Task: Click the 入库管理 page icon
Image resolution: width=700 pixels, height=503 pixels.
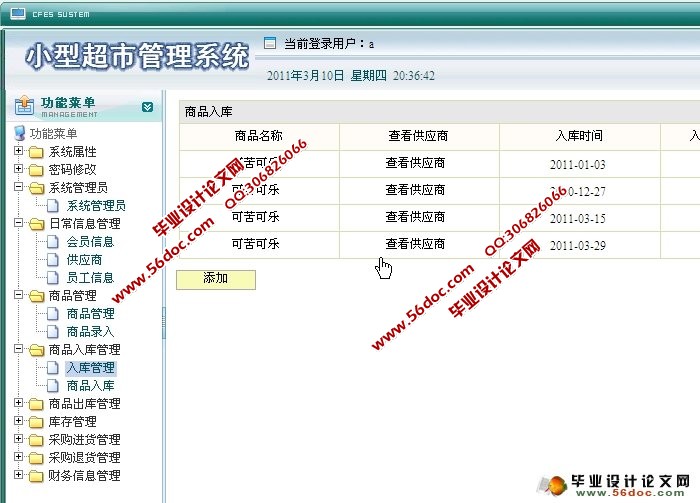Action: [x=53, y=368]
